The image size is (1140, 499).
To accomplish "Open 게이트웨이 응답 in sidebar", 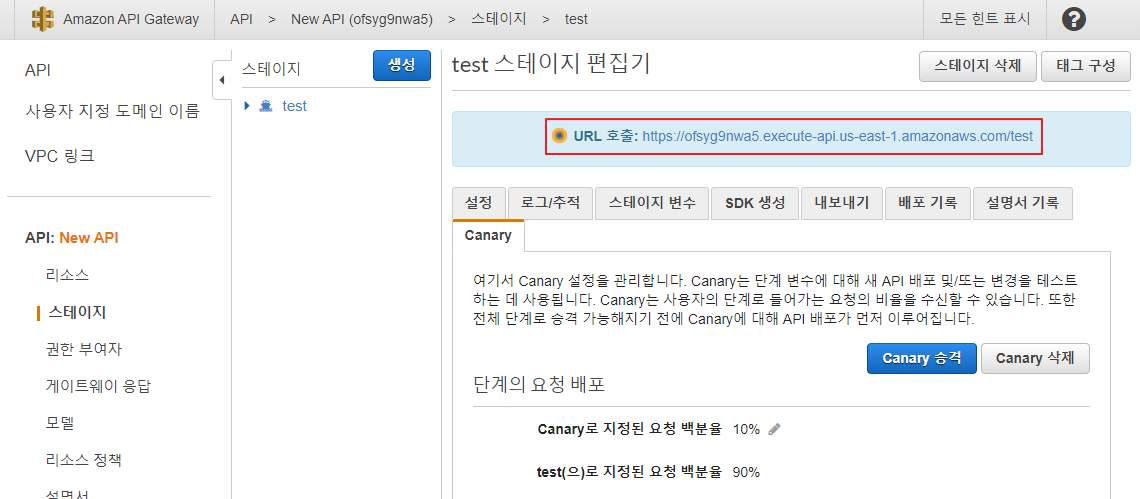I will pyautogui.click(x=97, y=386).
